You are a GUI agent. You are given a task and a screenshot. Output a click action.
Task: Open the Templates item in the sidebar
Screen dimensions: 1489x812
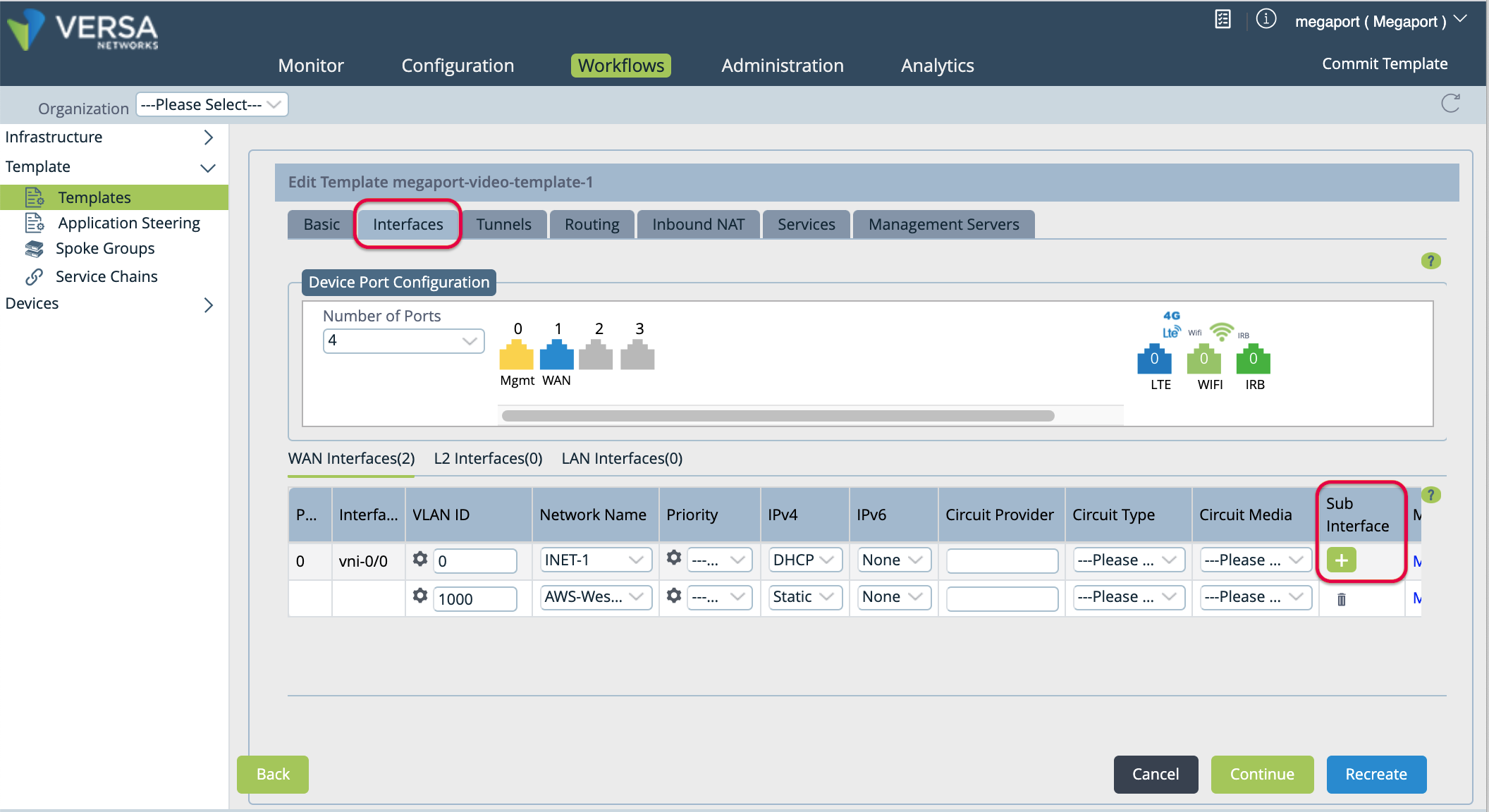coord(94,197)
